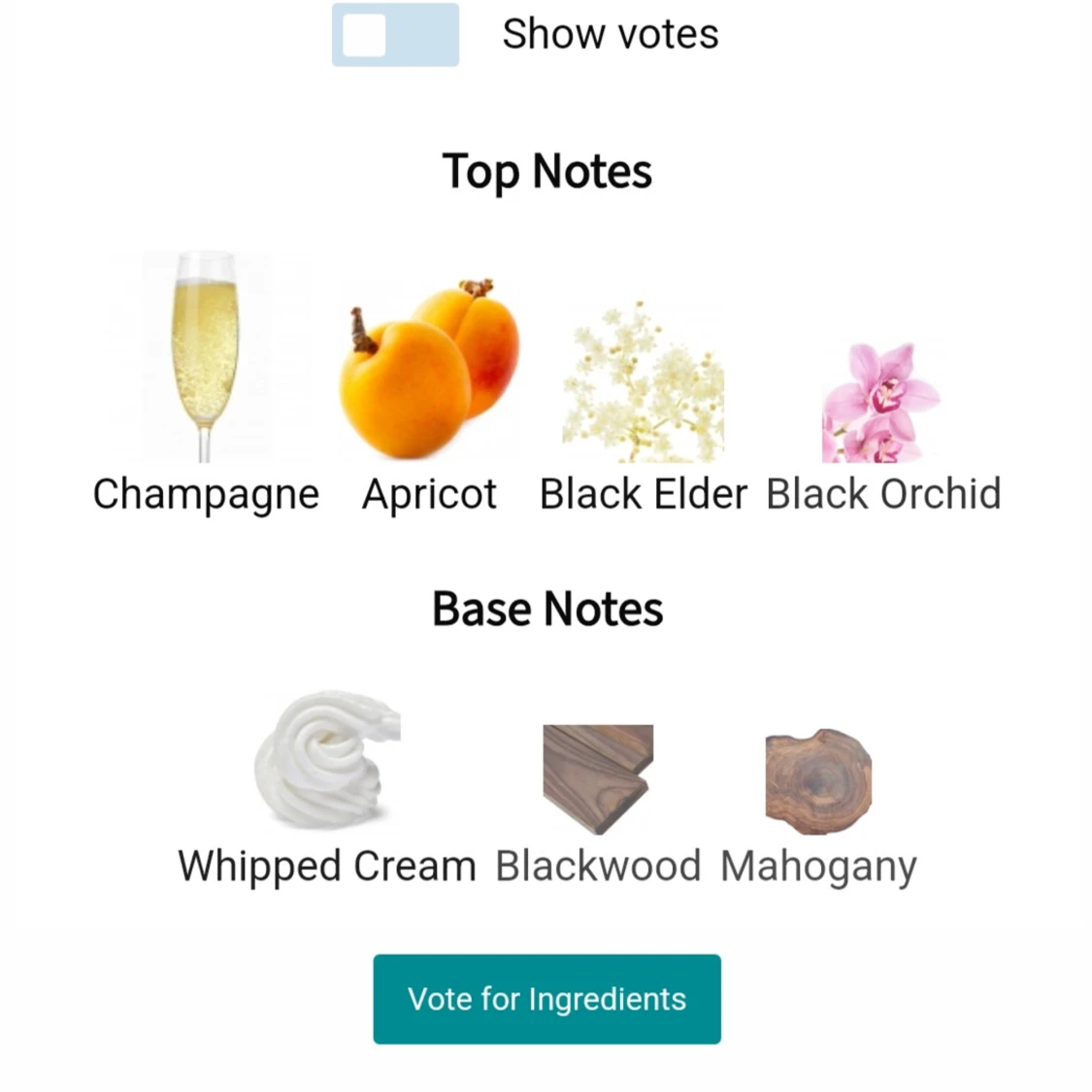The height and width of the screenshot is (1092, 1092).
Task: Select the Apricot fruit image
Action: click(429, 369)
